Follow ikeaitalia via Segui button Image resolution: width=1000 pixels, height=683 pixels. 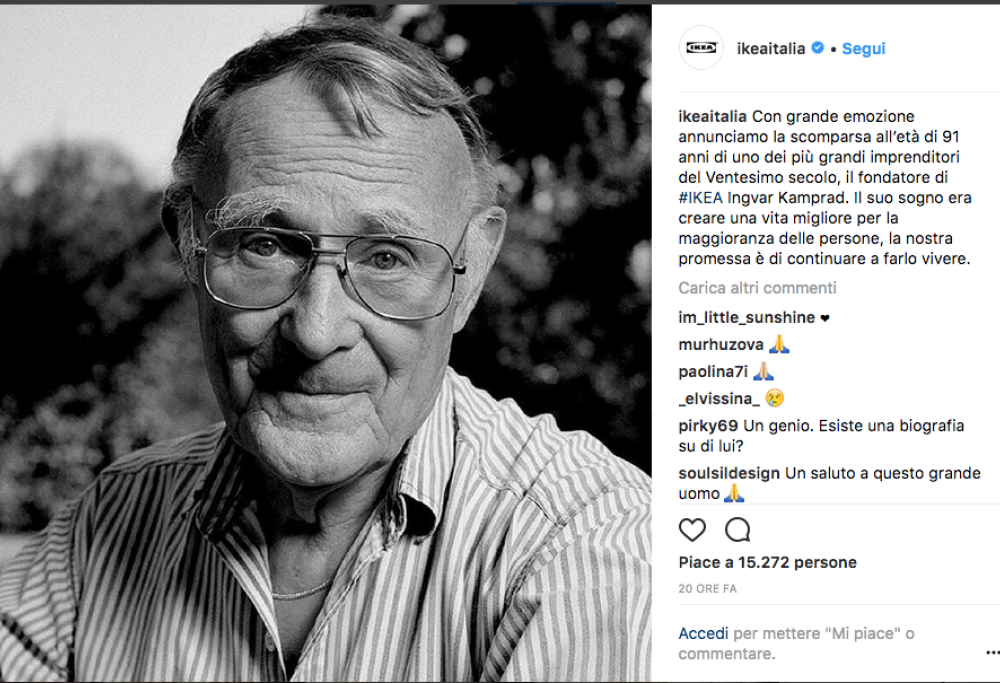click(x=863, y=48)
